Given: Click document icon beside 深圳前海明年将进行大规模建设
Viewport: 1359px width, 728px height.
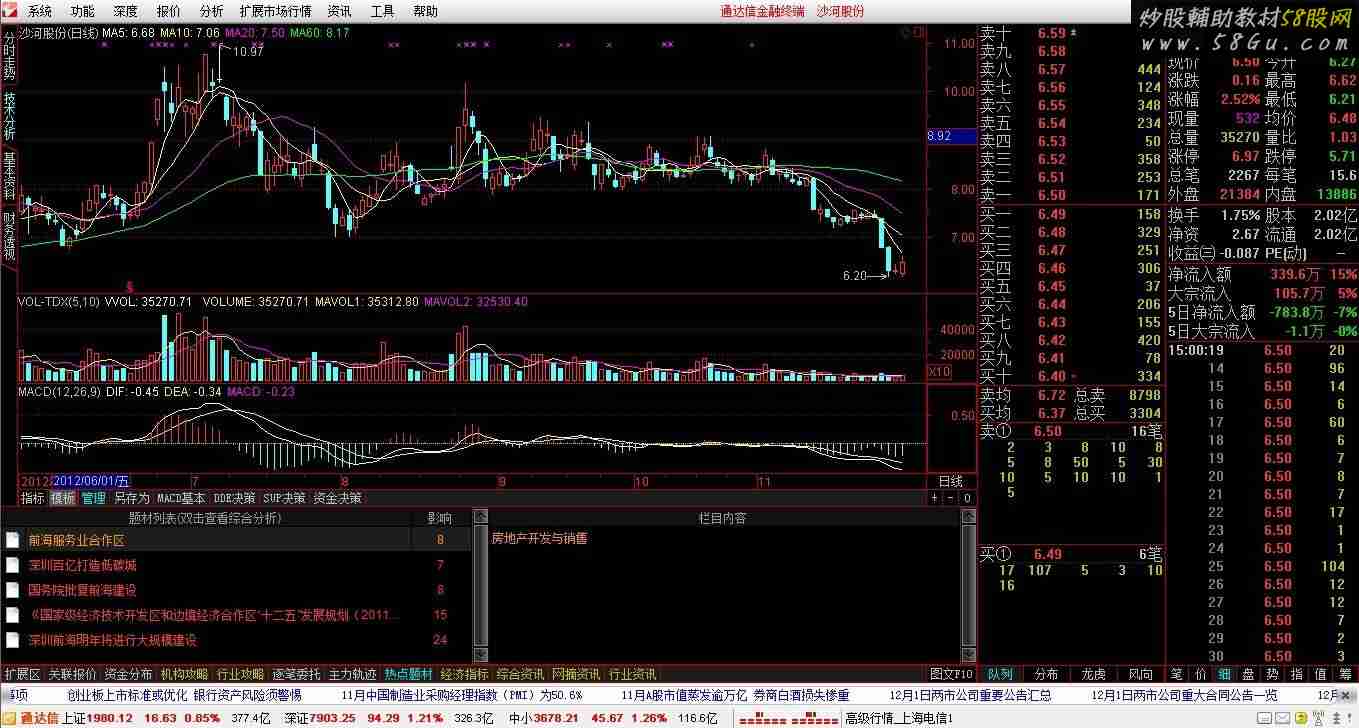Looking at the screenshot, I should 13,640.
